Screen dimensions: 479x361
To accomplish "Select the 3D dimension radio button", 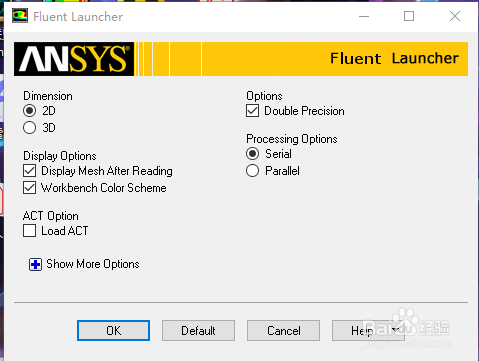I will coord(29,128).
